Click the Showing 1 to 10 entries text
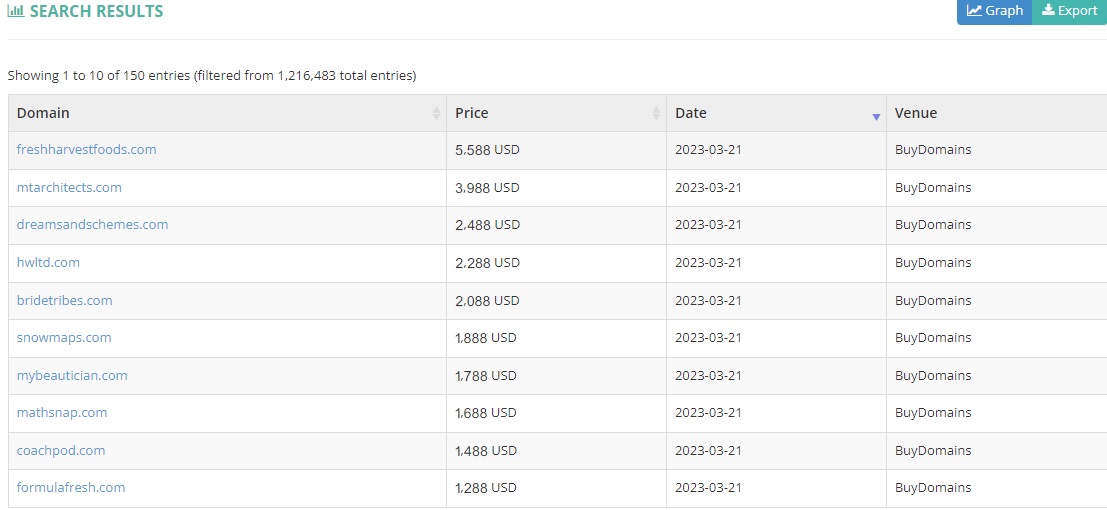 (x=212, y=75)
